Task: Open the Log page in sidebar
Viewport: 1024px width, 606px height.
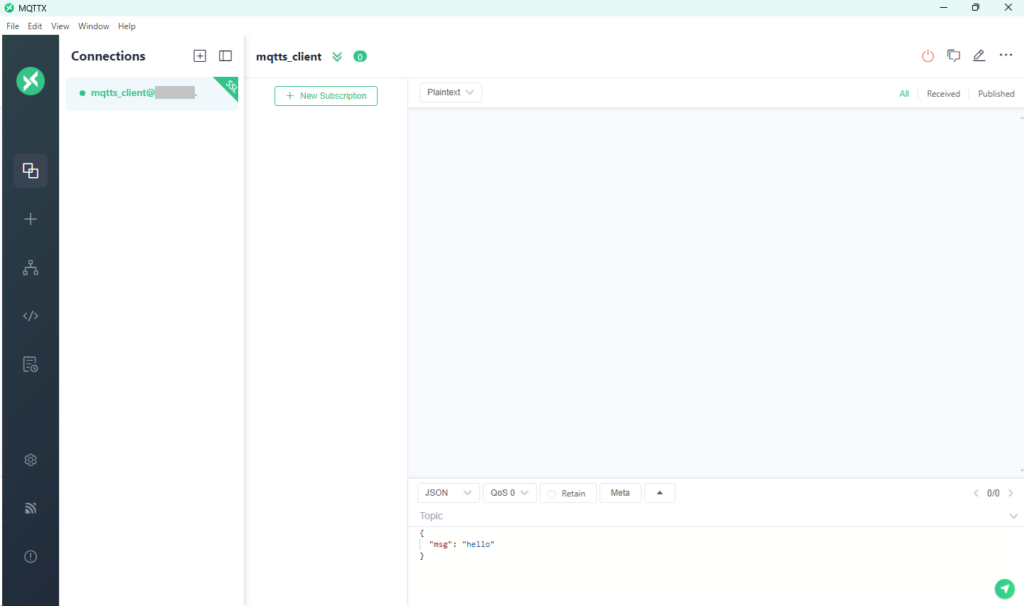Action: click(30, 364)
